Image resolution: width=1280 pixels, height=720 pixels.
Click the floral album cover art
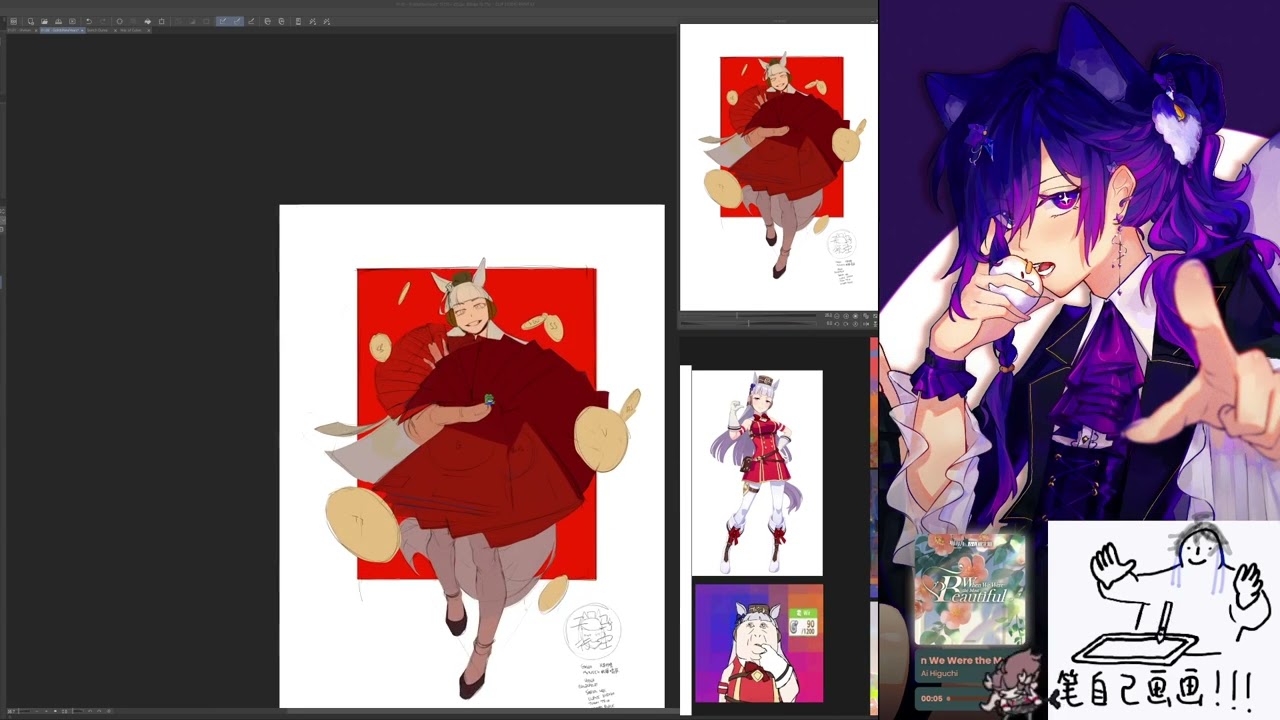pyautogui.click(x=970, y=590)
